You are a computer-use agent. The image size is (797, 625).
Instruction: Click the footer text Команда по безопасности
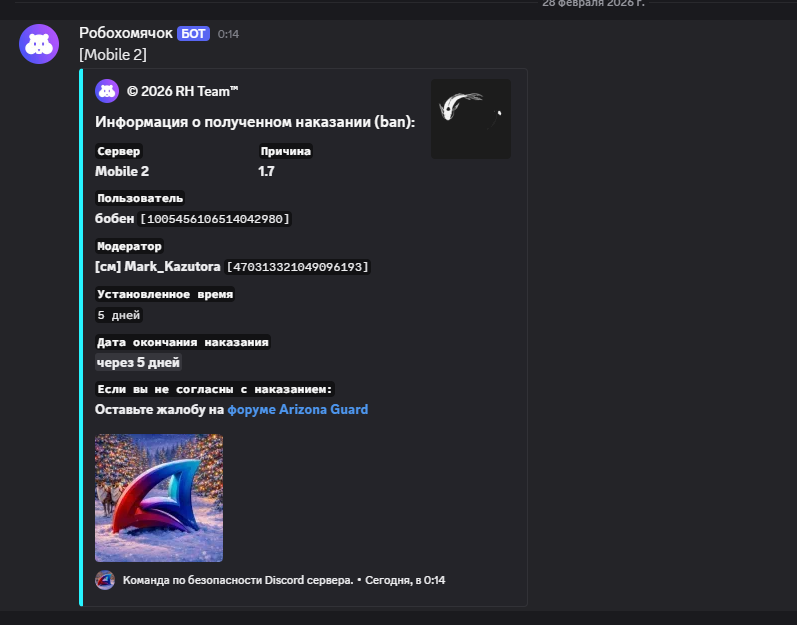point(238,580)
